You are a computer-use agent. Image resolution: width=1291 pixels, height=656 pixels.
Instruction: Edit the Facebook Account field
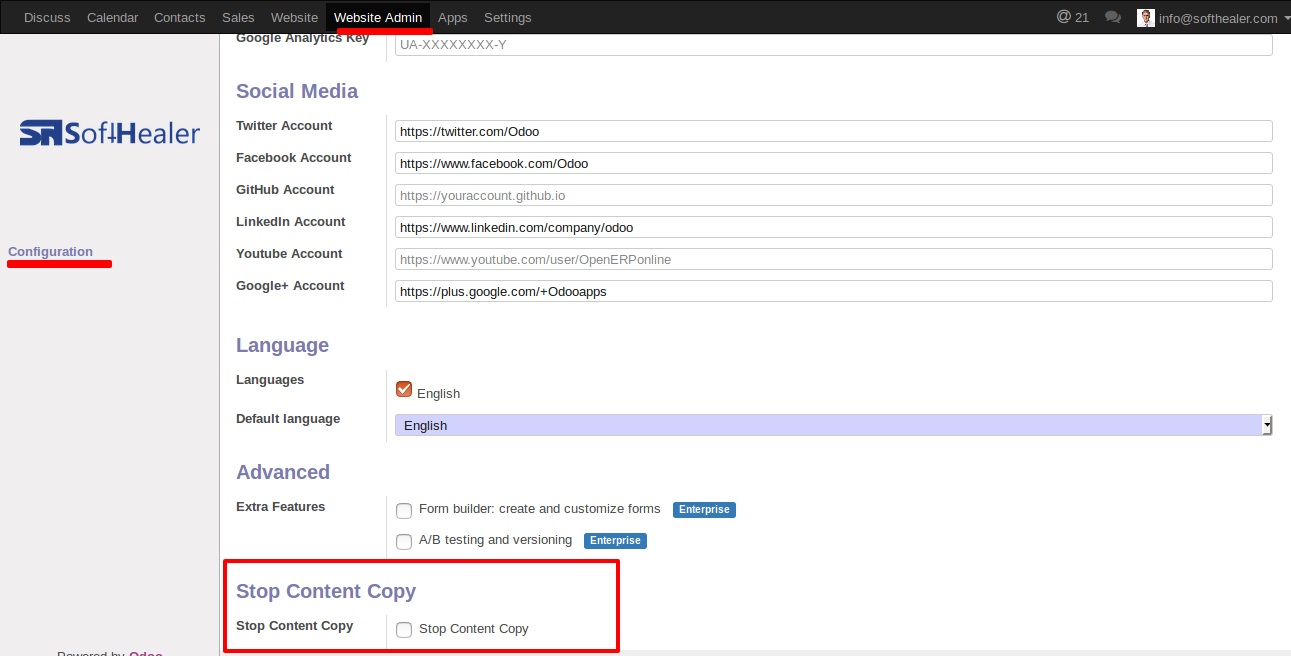tap(834, 163)
